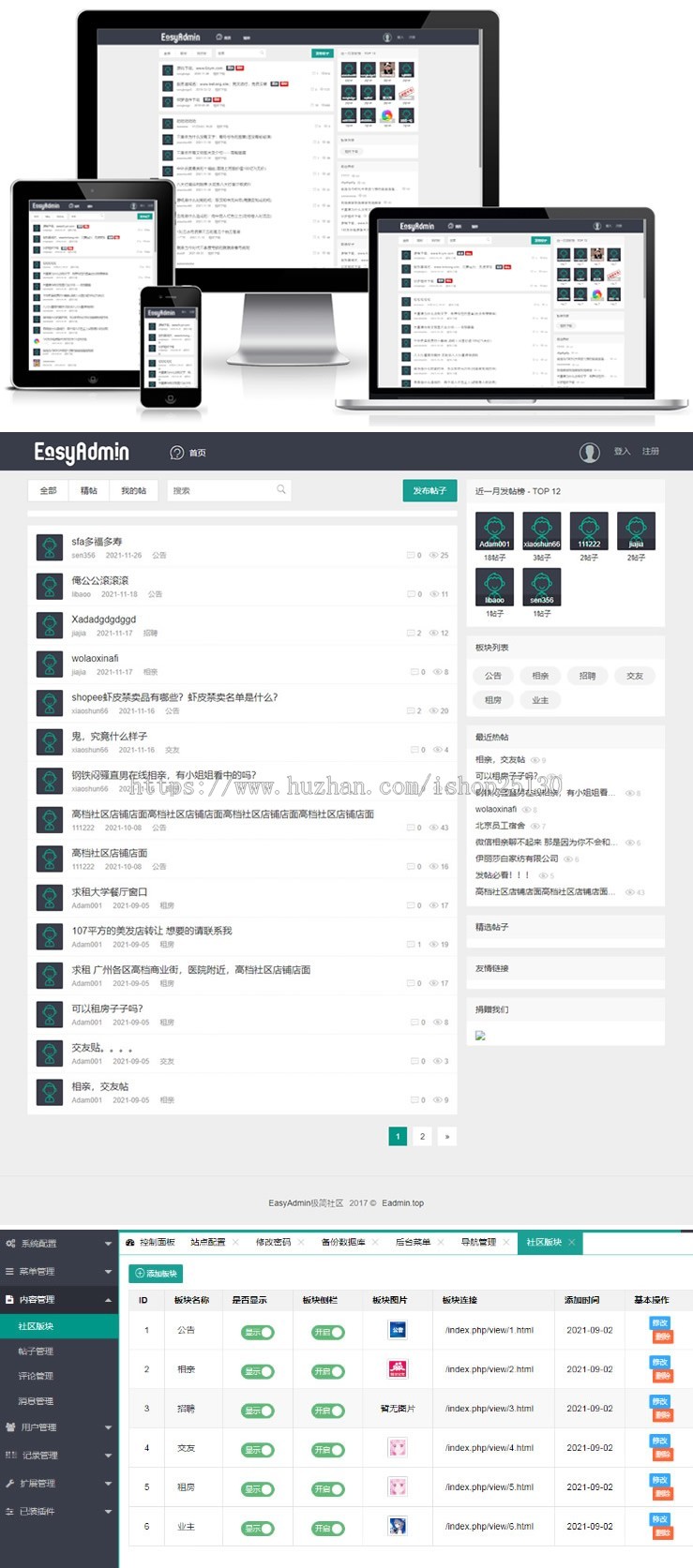Click the 扩展管理 wrench icon
693x1568 pixels.
pyautogui.click(x=10, y=1483)
